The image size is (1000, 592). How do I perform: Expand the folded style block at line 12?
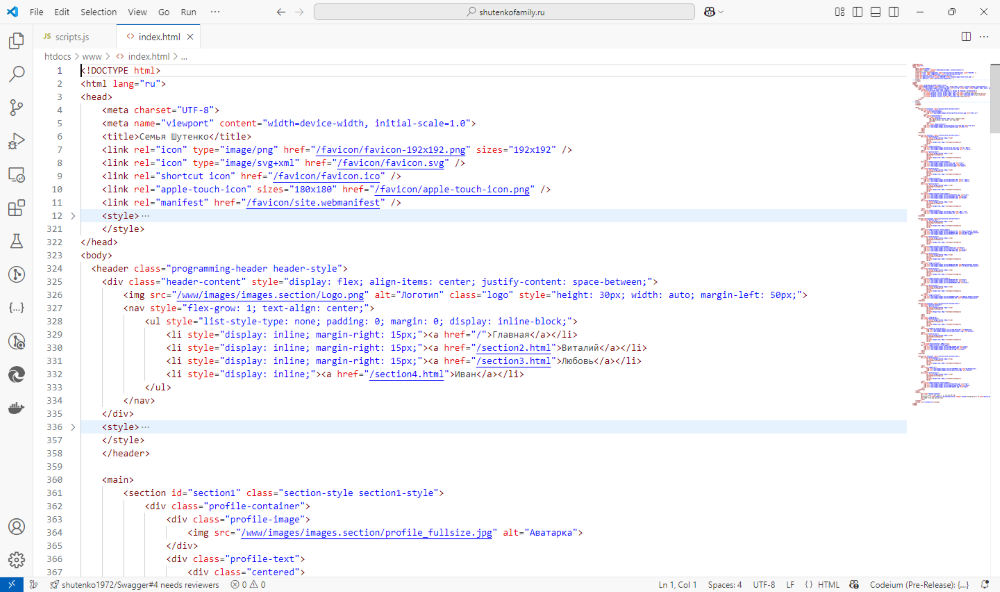[x=72, y=215]
